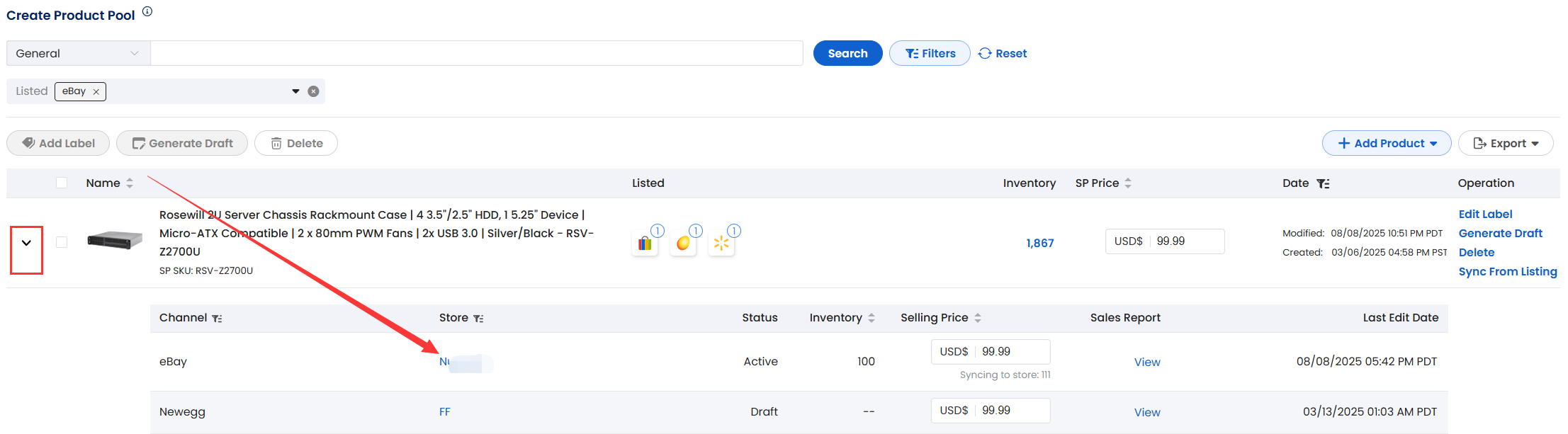
Task: Click the inventory value 1,867
Action: click(1040, 243)
